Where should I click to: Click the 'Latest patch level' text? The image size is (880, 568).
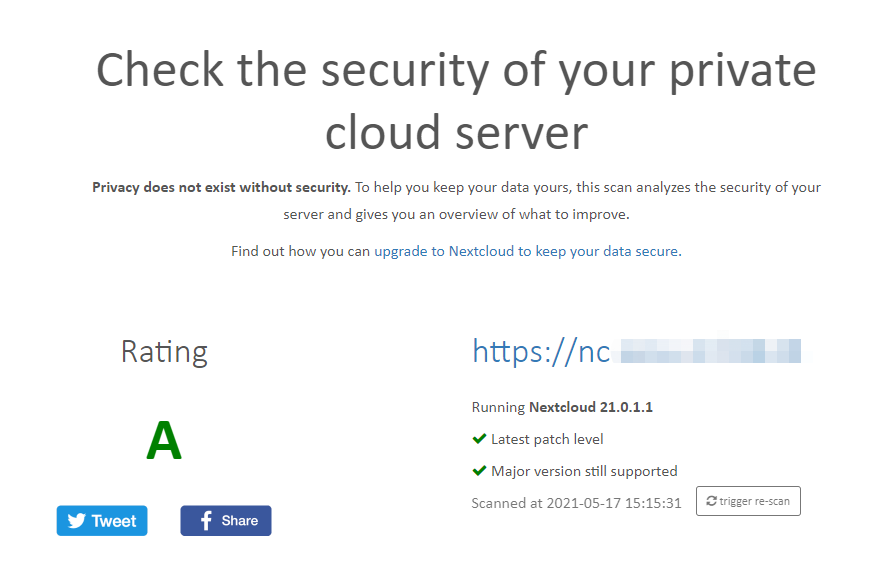click(547, 439)
